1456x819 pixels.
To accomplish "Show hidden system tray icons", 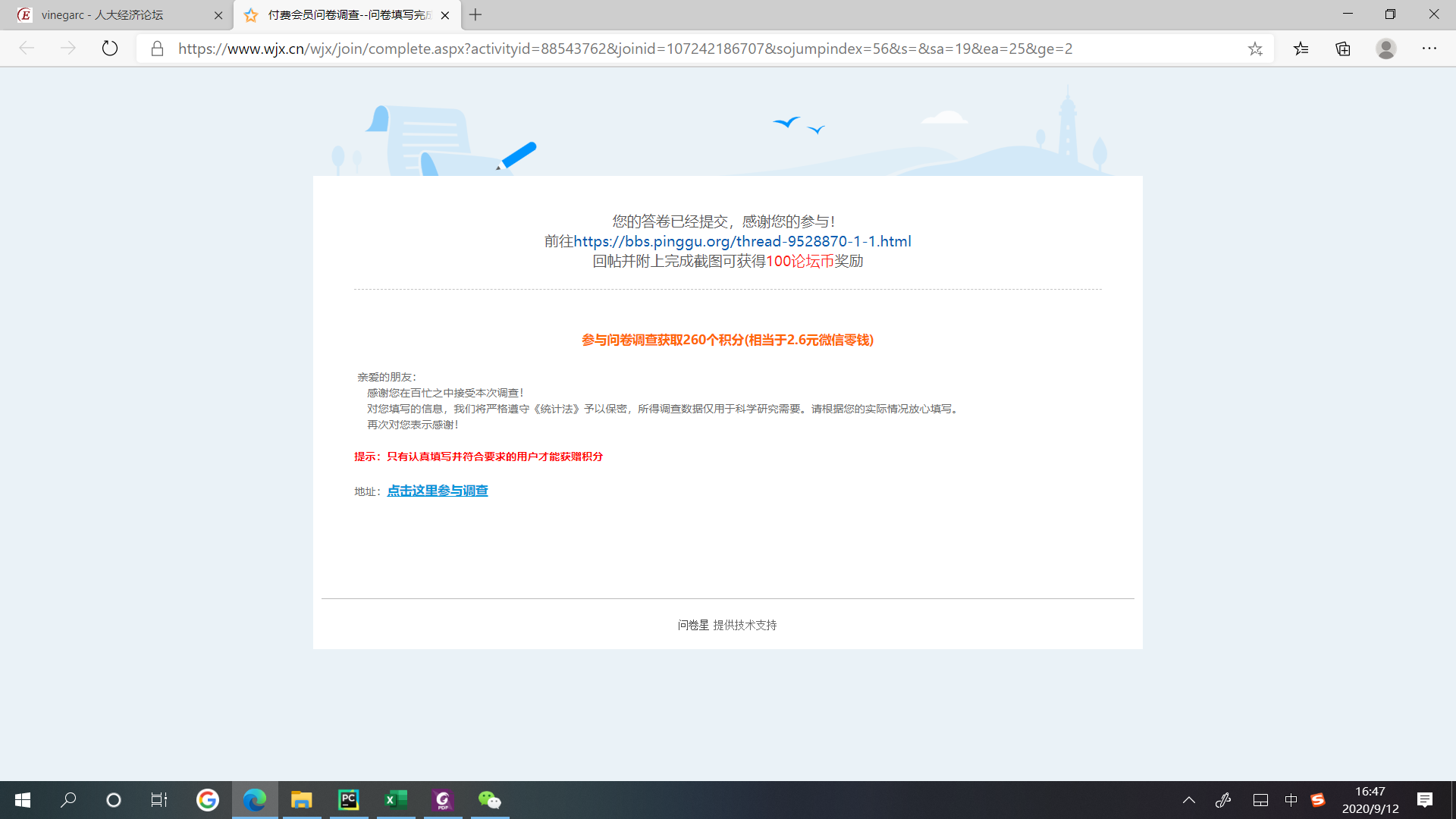I will pyautogui.click(x=1188, y=799).
